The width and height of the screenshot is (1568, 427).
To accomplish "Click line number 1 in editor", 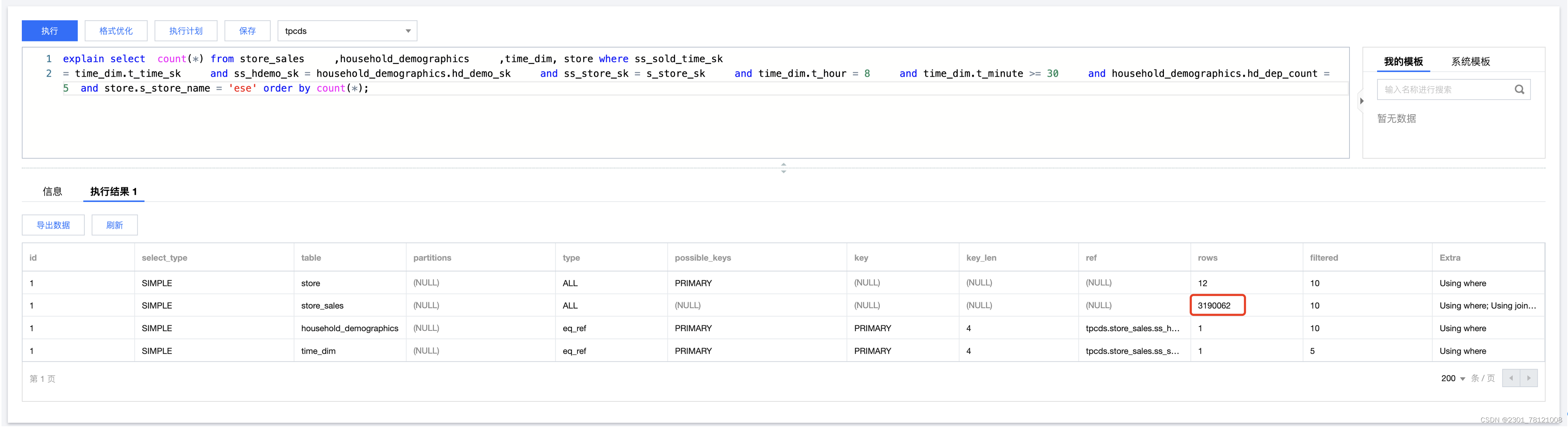I will (49, 59).
